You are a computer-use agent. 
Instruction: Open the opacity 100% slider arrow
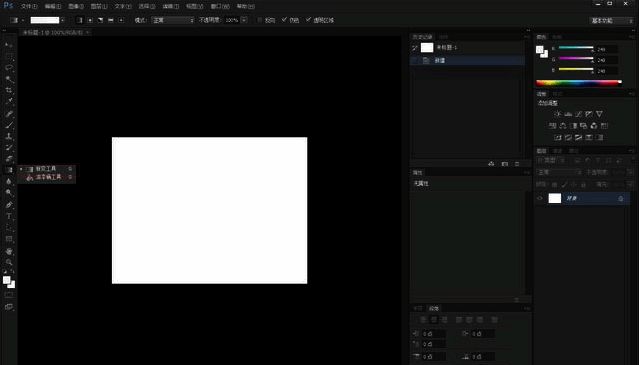click(x=244, y=20)
